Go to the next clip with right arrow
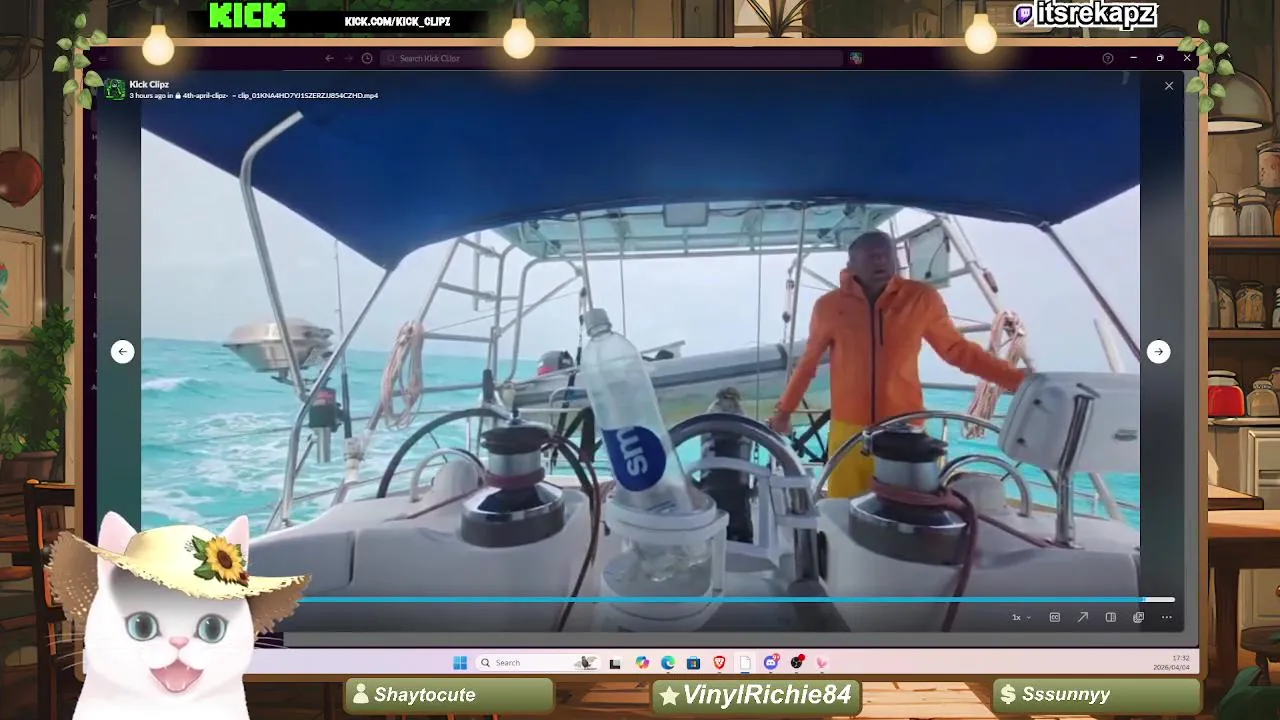The height and width of the screenshot is (720, 1280). point(1158,351)
